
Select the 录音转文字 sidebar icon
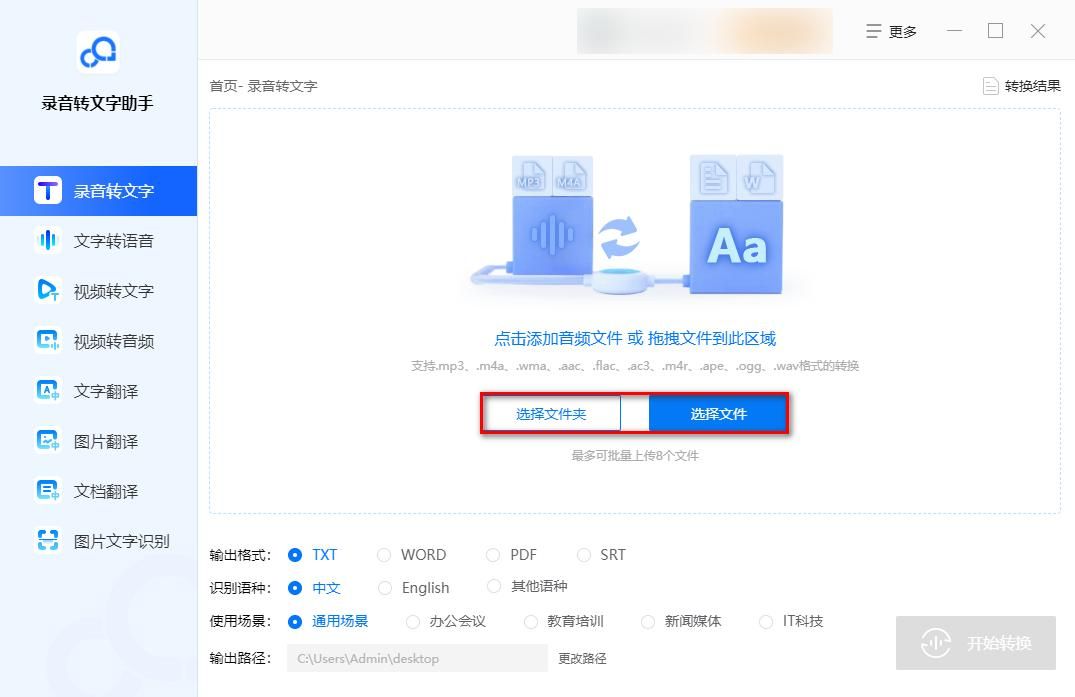(48, 191)
